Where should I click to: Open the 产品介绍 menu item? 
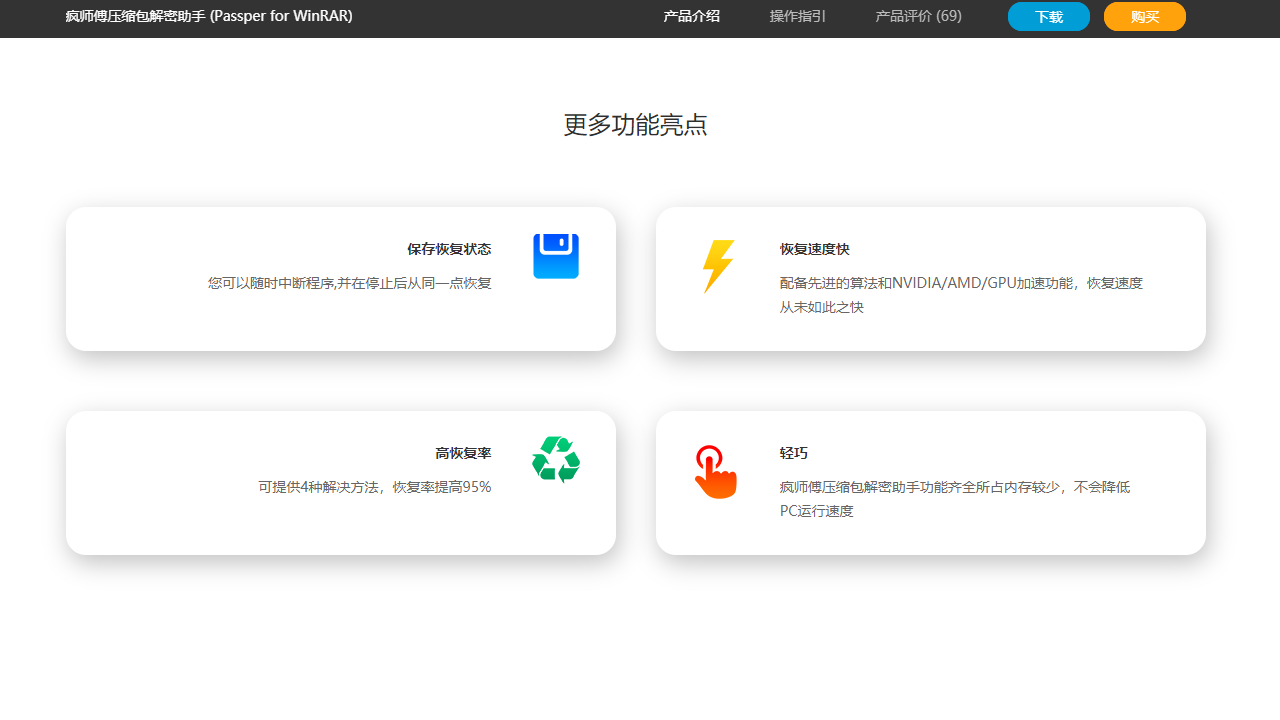[691, 16]
